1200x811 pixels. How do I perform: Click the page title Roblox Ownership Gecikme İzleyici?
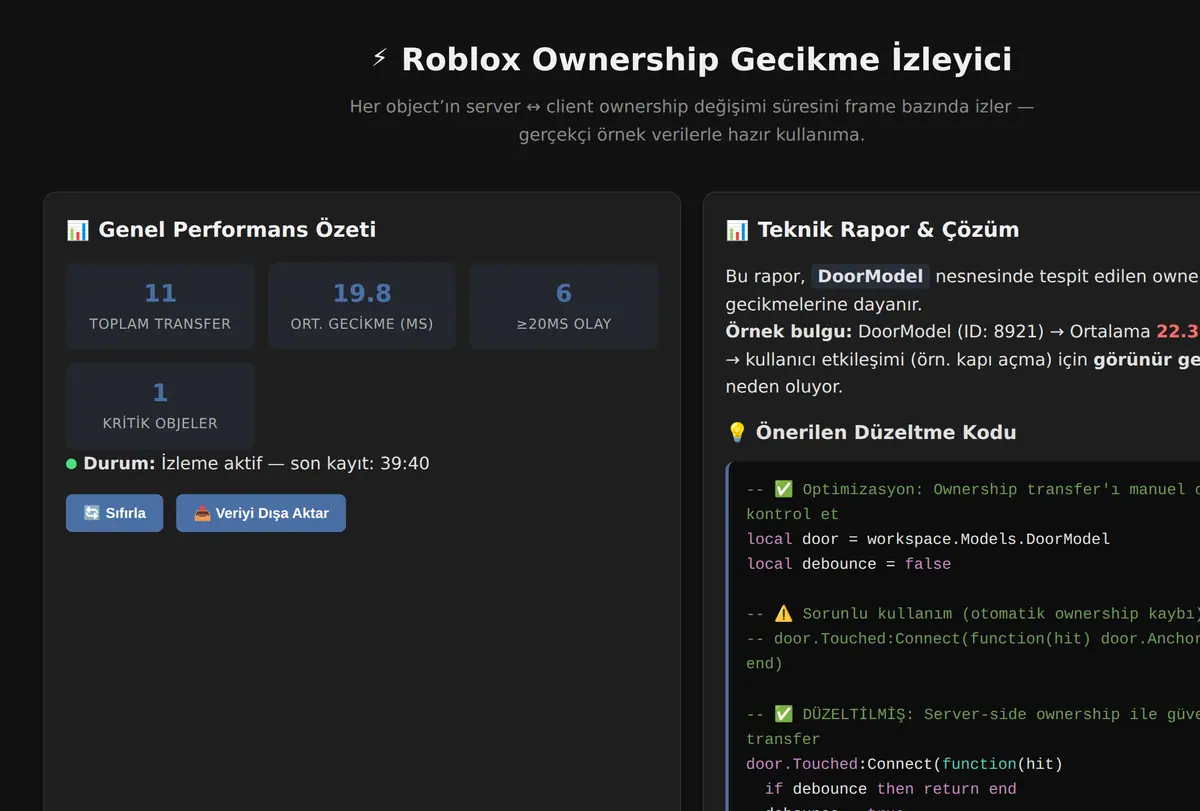pos(706,59)
